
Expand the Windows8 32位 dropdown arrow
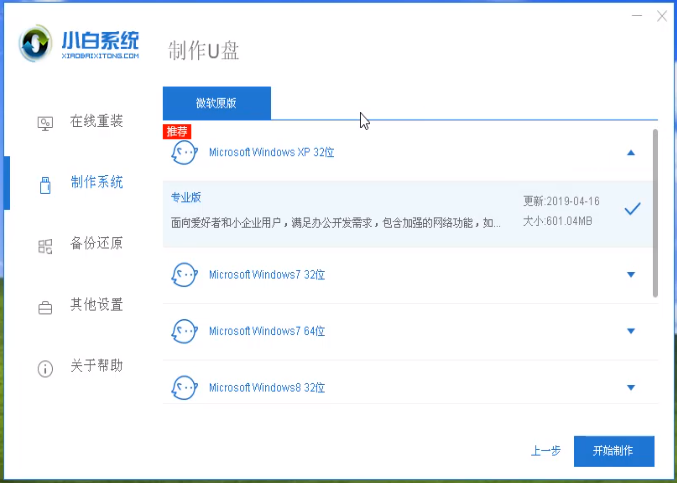click(x=631, y=387)
